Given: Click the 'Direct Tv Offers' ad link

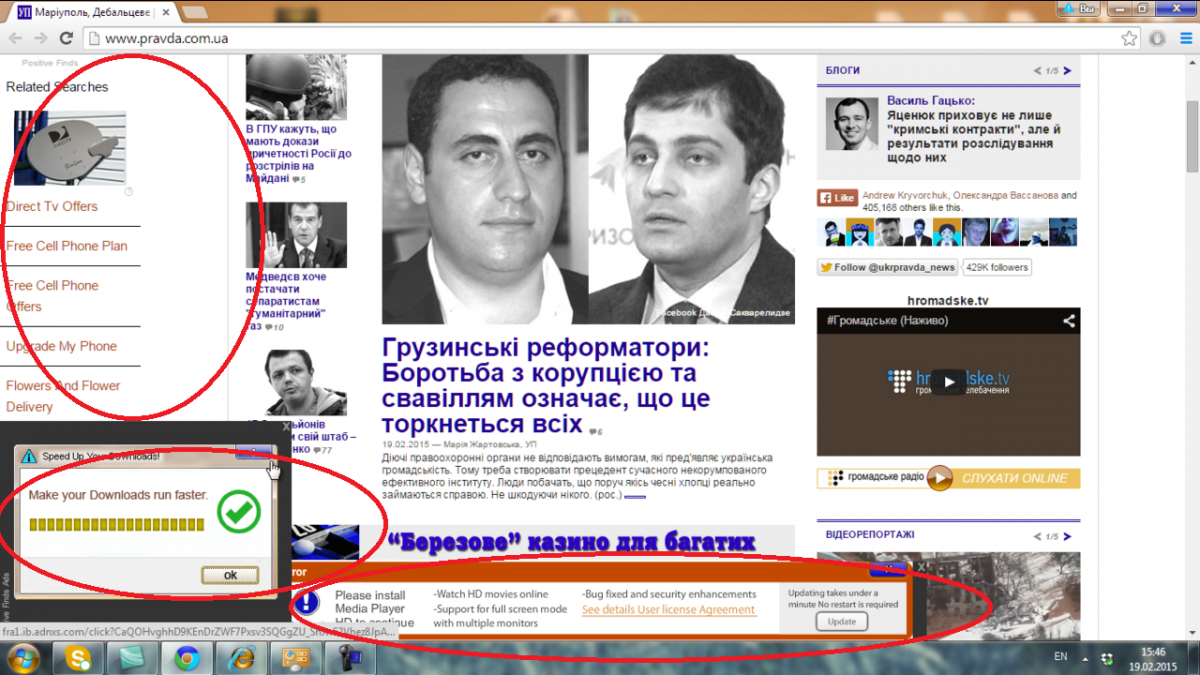Looking at the screenshot, I should [52, 206].
